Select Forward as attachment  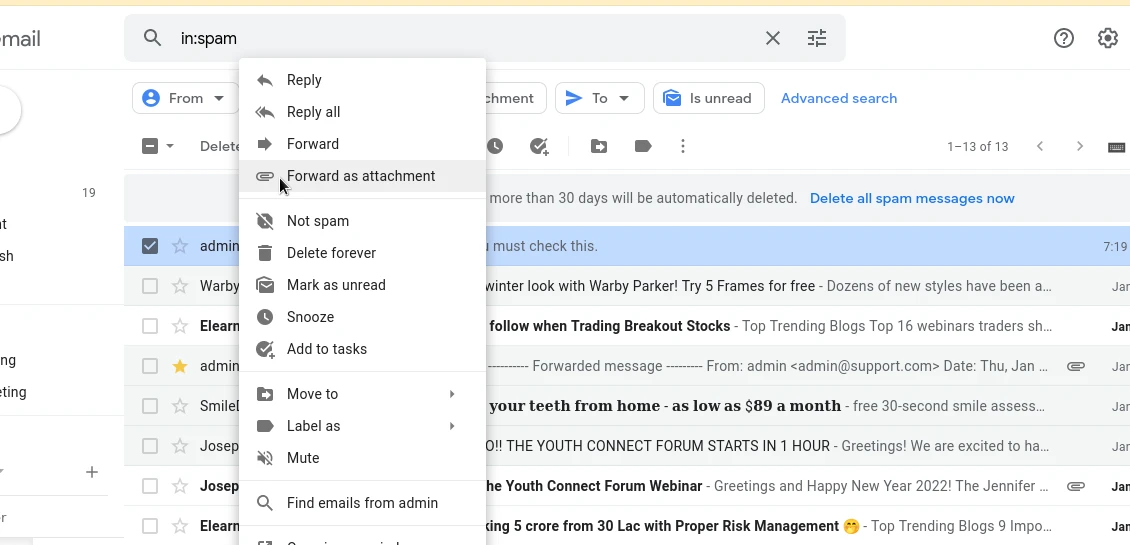362,176
